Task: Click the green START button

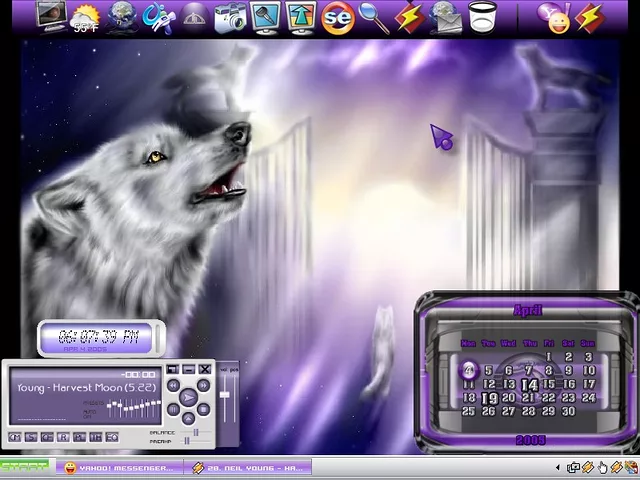Action: pyautogui.click(x=25, y=467)
